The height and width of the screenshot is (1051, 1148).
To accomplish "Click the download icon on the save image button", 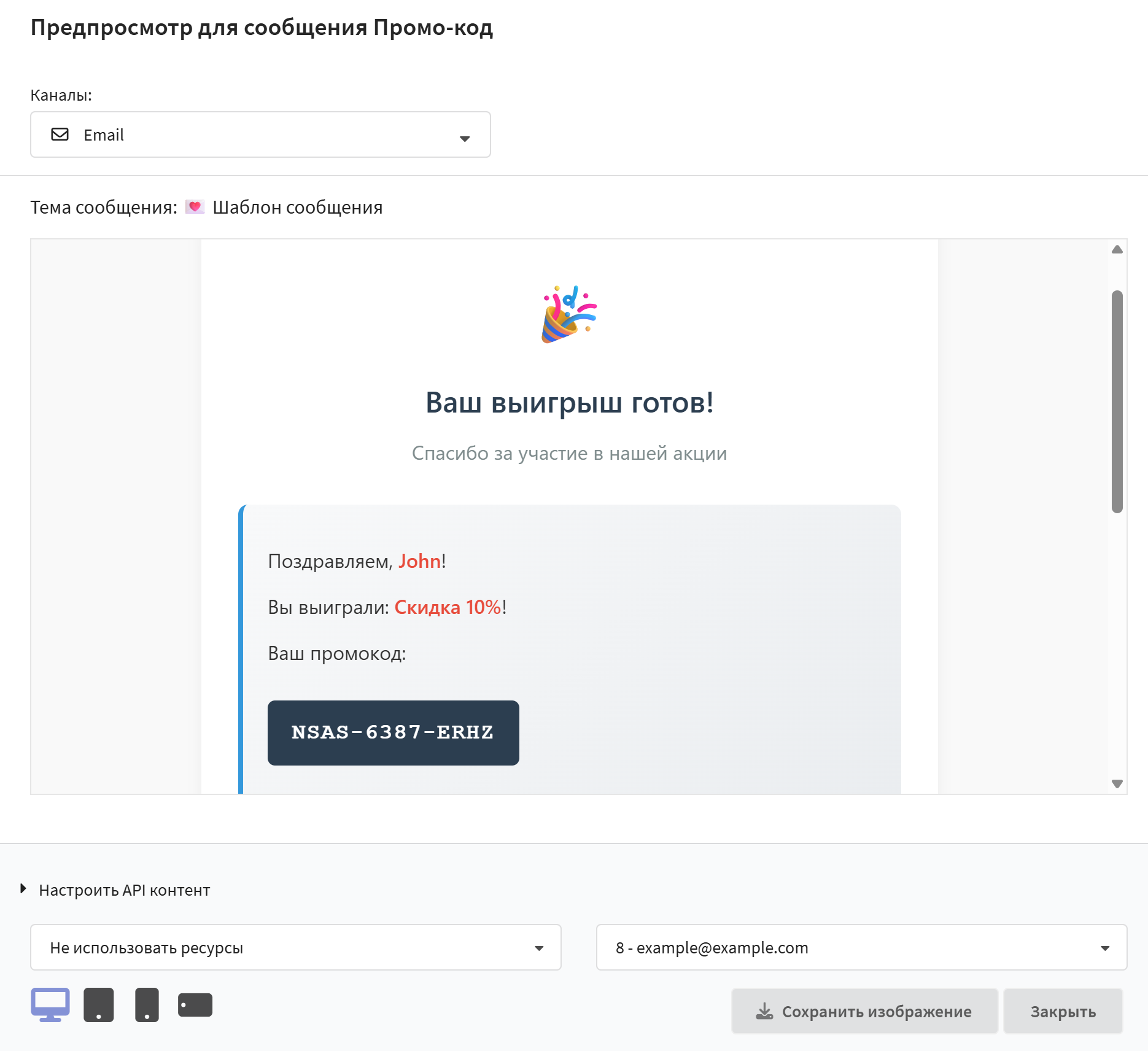I will tap(764, 1011).
